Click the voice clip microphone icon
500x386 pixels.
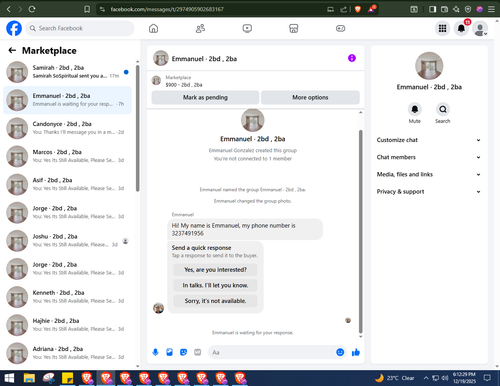[x=155, y=352]
